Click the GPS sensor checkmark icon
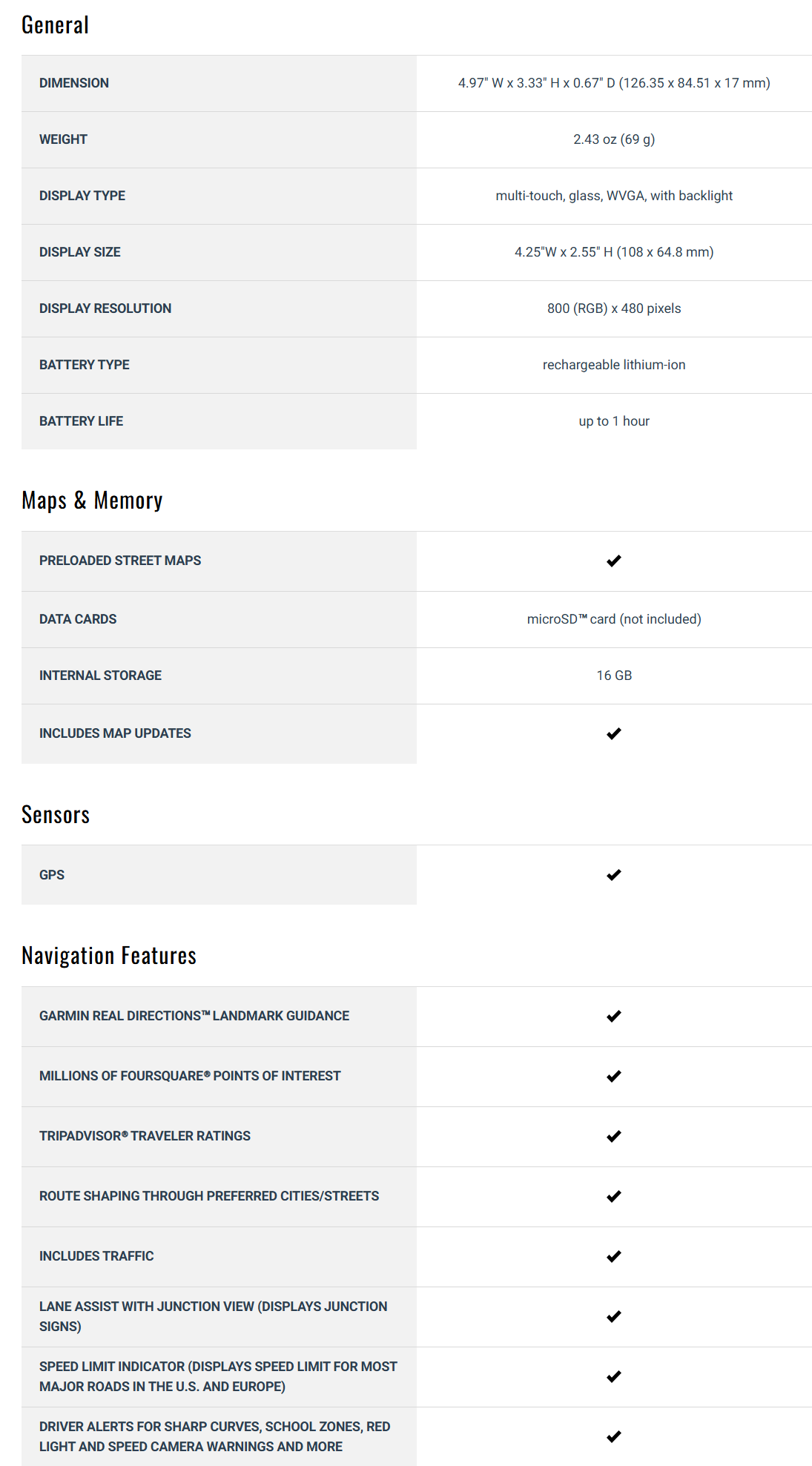Image resolution: width=812 pixels, height=1466 pixels. pos(613,876)
